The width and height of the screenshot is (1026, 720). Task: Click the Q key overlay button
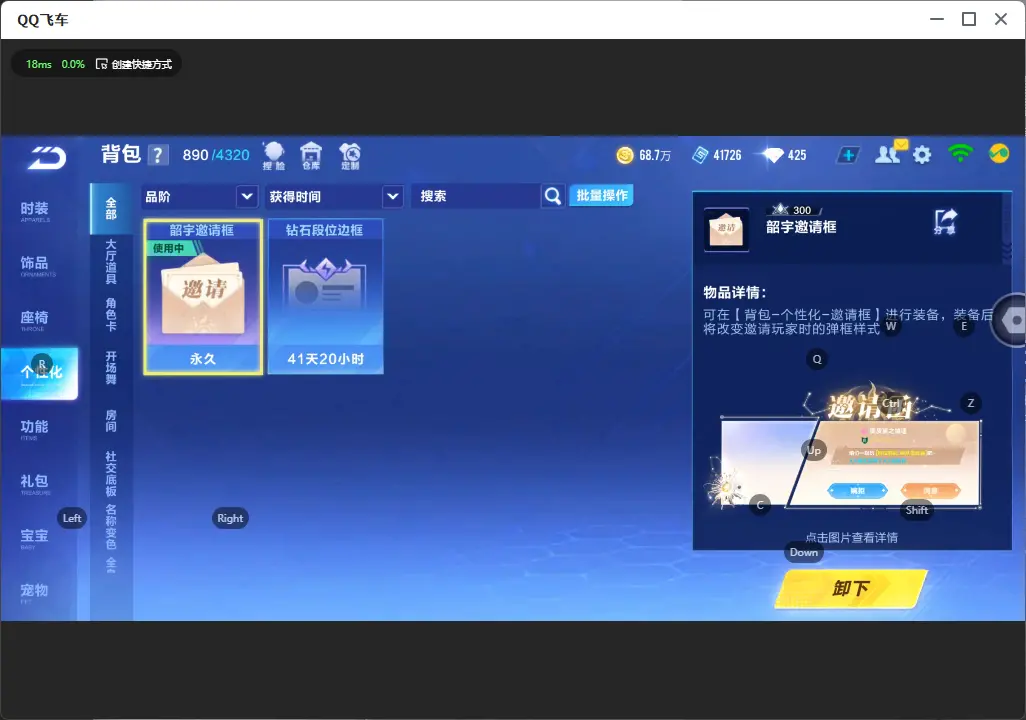pos(817,359)
